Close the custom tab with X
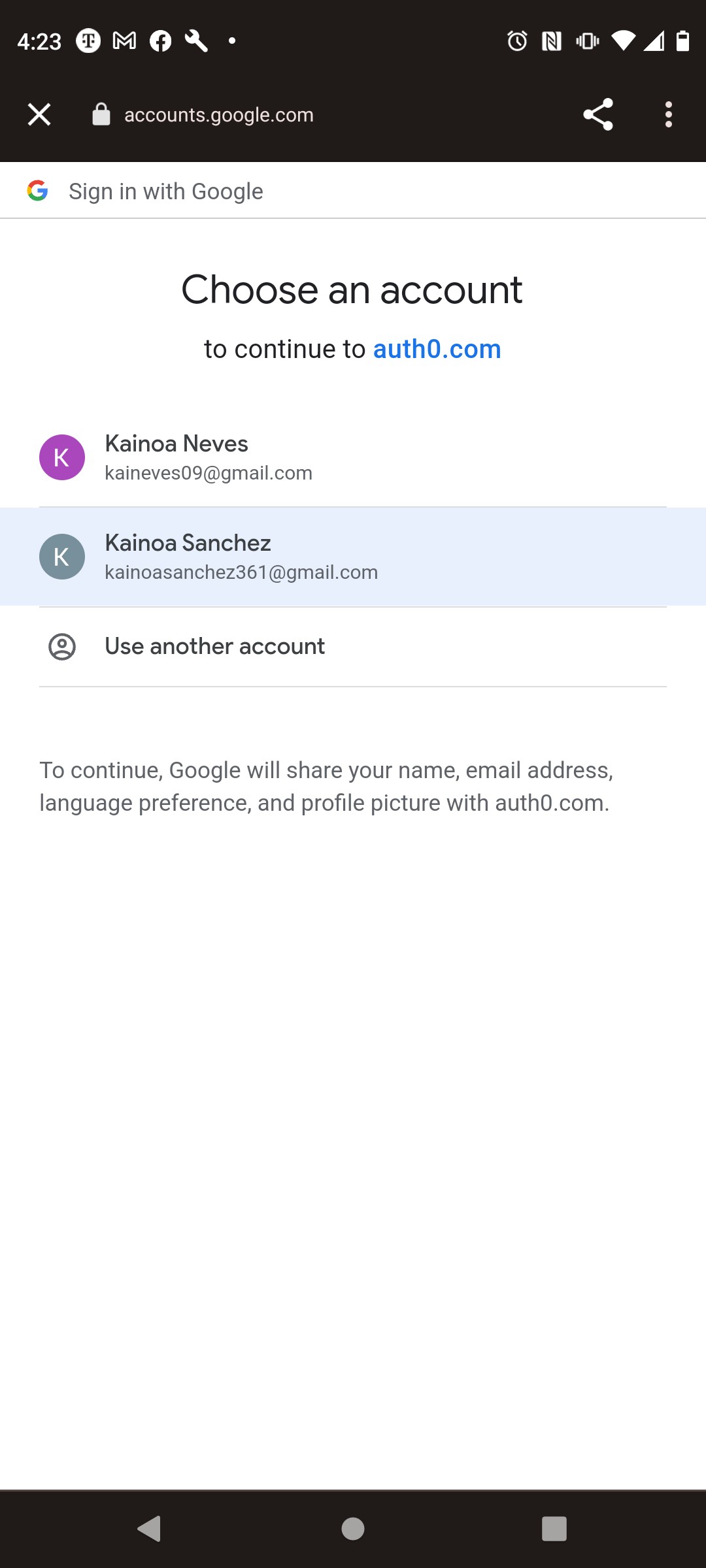Image resolution: width=706 pixels, height=1568 pixels. pyautogui.click(x=39, y=115)
